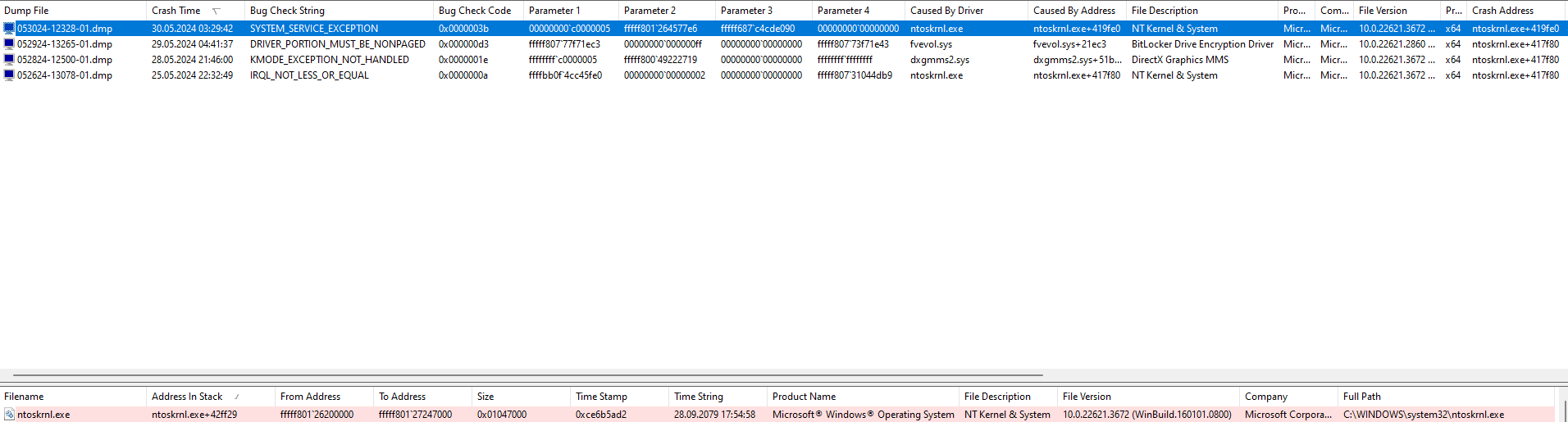The image size is (1568, 422).
Task: Click the Full Path column header
Action: [x=1447, y=397]
